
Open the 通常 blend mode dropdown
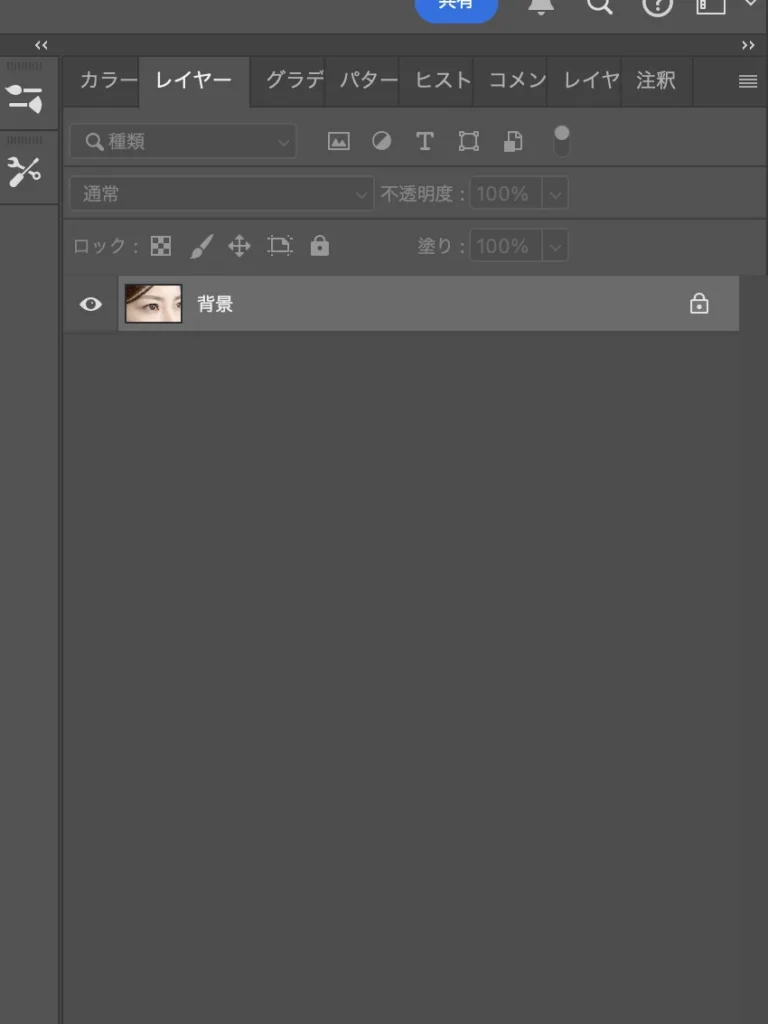[x=221, y=194]
